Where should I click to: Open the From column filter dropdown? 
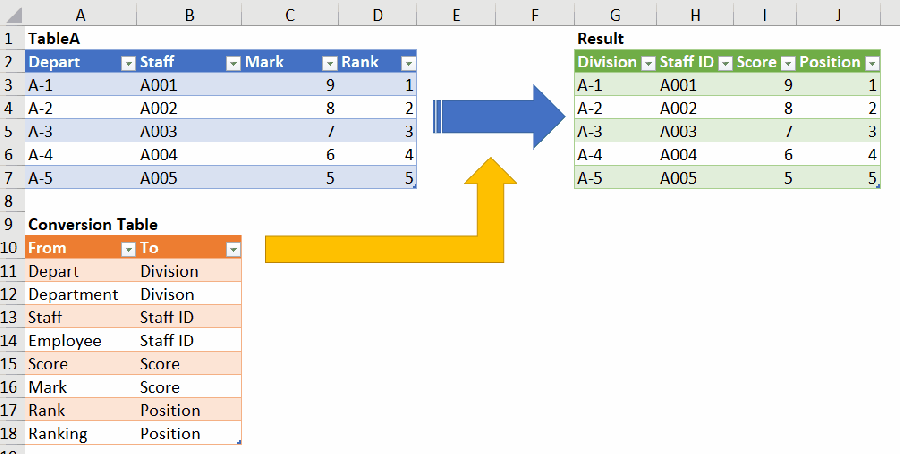[127, 248]
